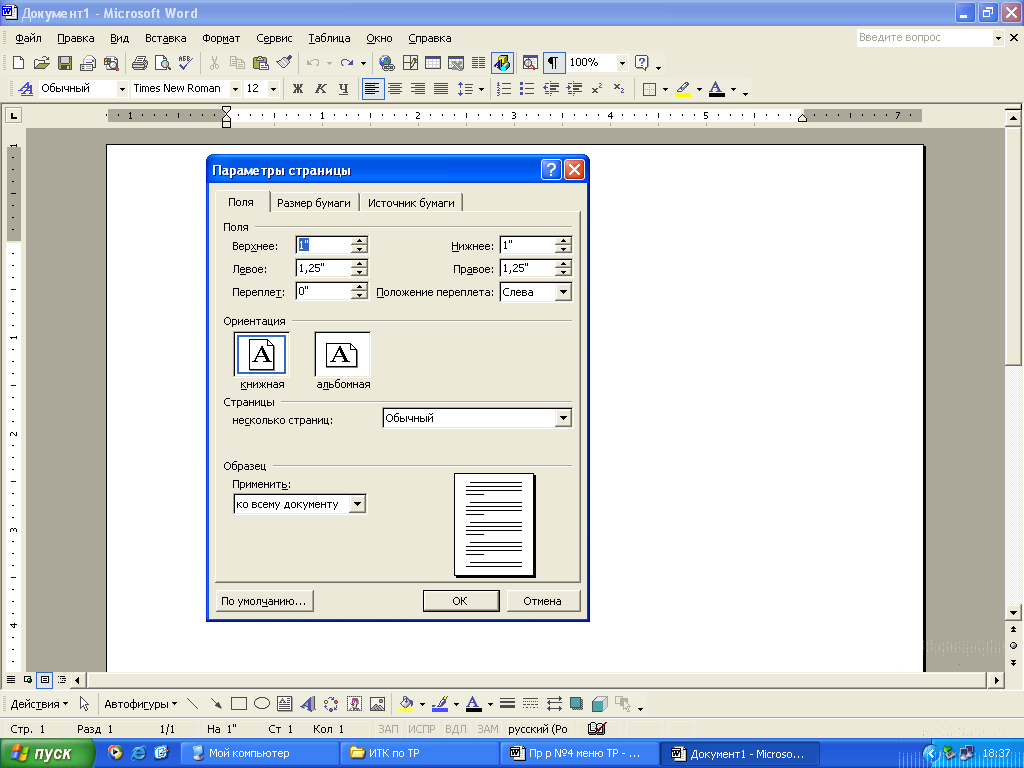Open the font size 12 dropdown
The height and width of the screenshot is (768, 1024).
point(274,89)
